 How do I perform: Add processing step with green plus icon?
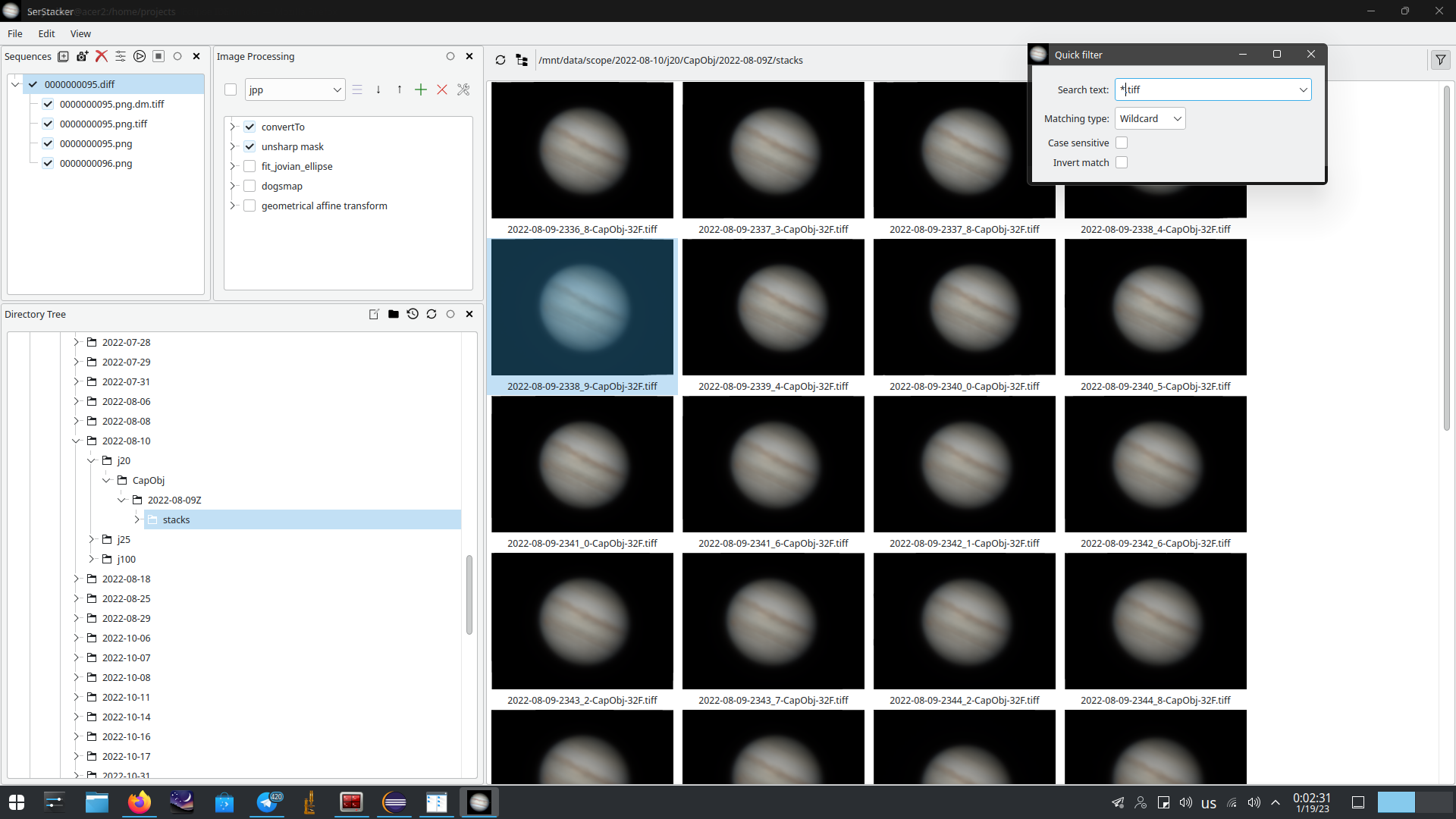[421, 89]
